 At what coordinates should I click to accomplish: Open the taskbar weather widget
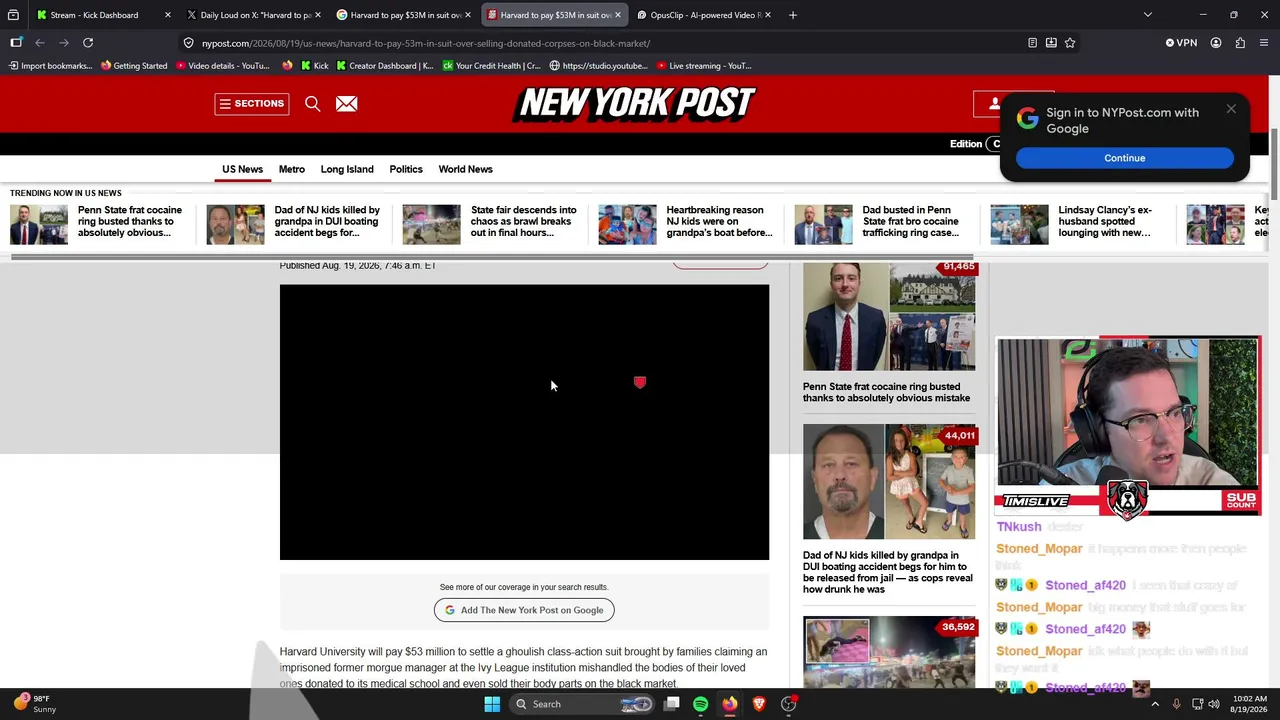point(34,704)
